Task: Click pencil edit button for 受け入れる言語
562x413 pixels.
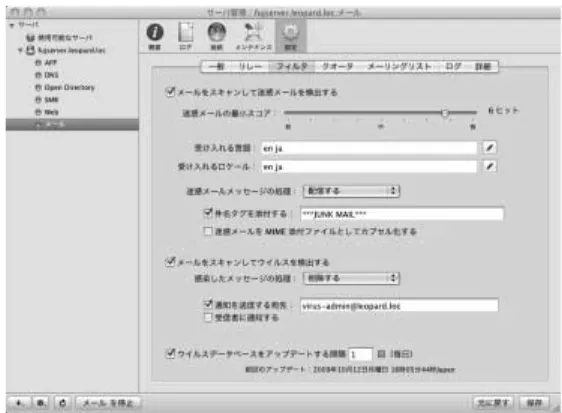Action: point(490,147)
